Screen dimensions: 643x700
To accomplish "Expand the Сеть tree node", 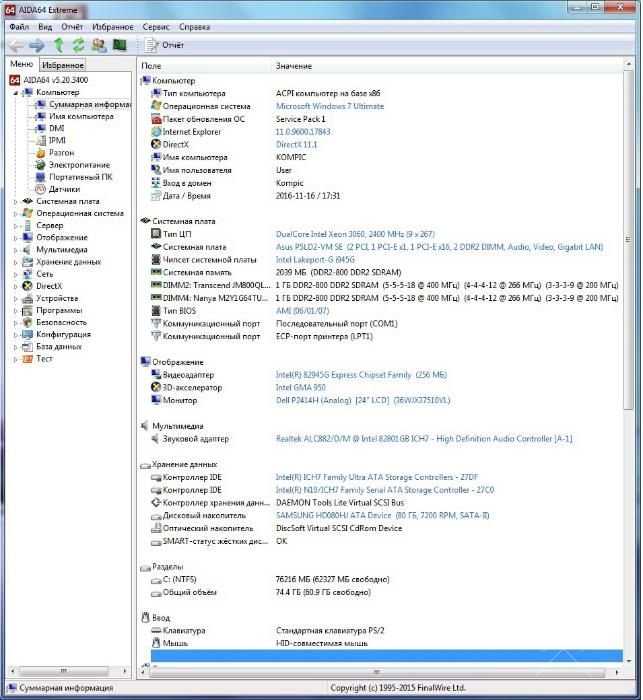I will (16, 274).
